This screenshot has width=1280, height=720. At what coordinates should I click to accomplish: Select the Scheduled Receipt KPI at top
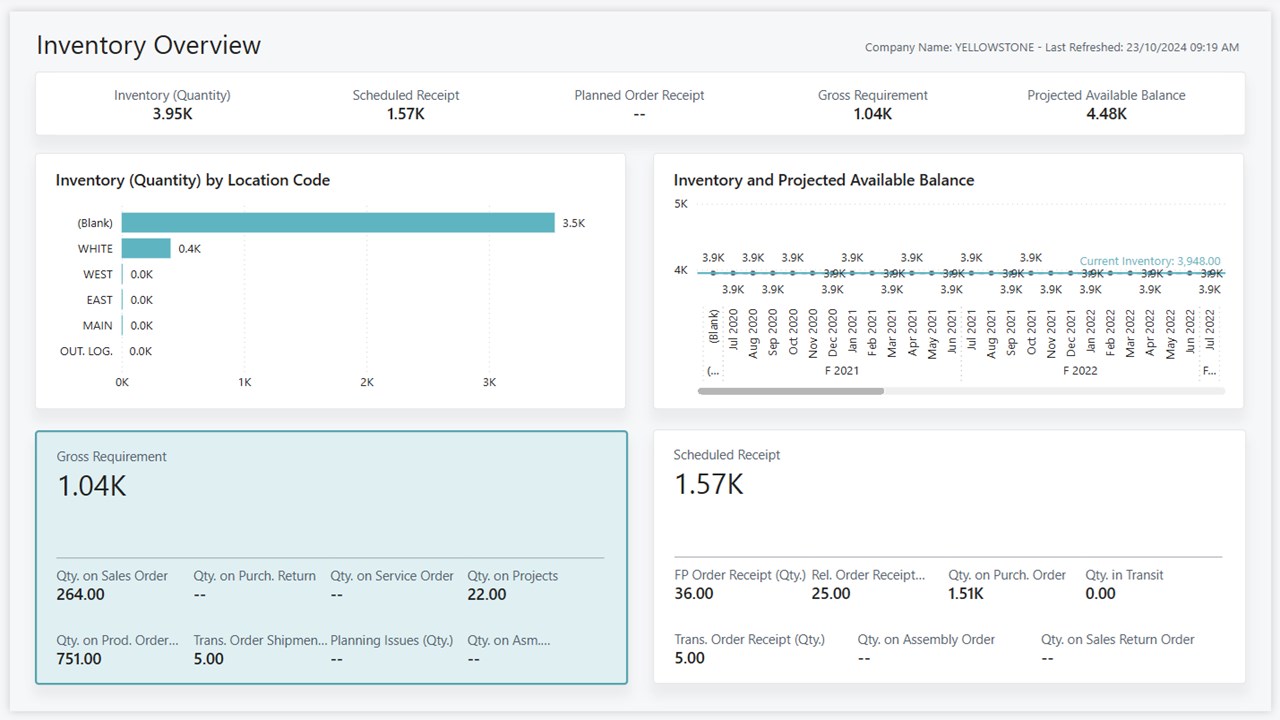[406, 104]
